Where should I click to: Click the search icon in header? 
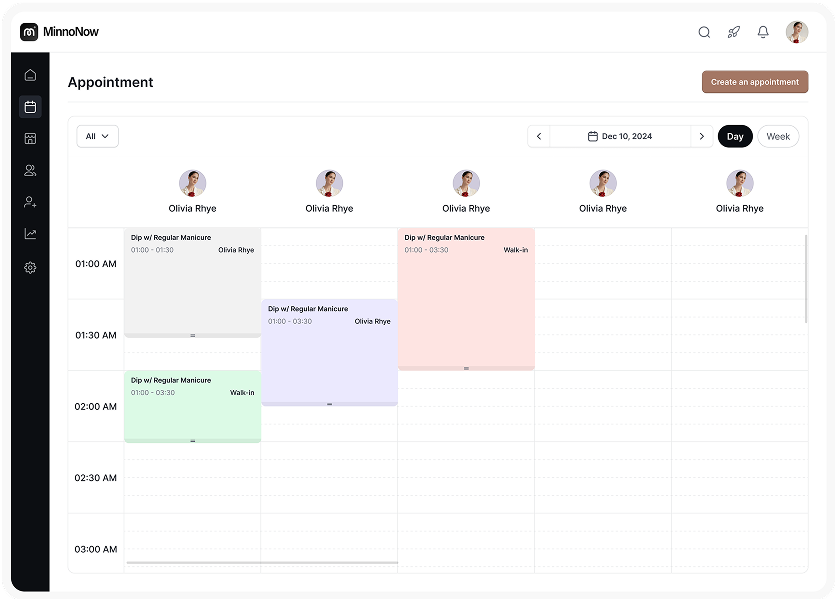click(x=704, y=32)
